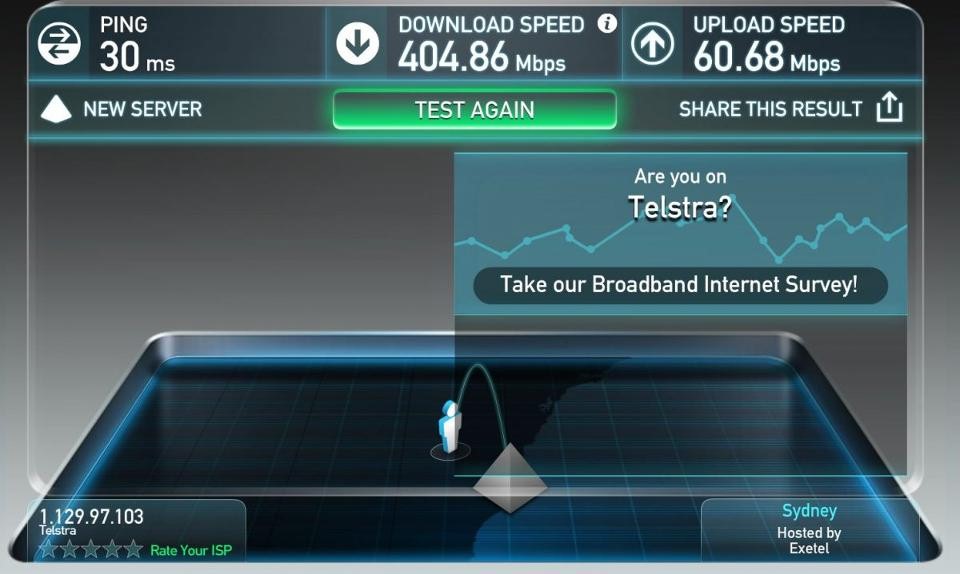Rate ISP with the fifth star
960x574 pixels.
[x=133, y=549]
